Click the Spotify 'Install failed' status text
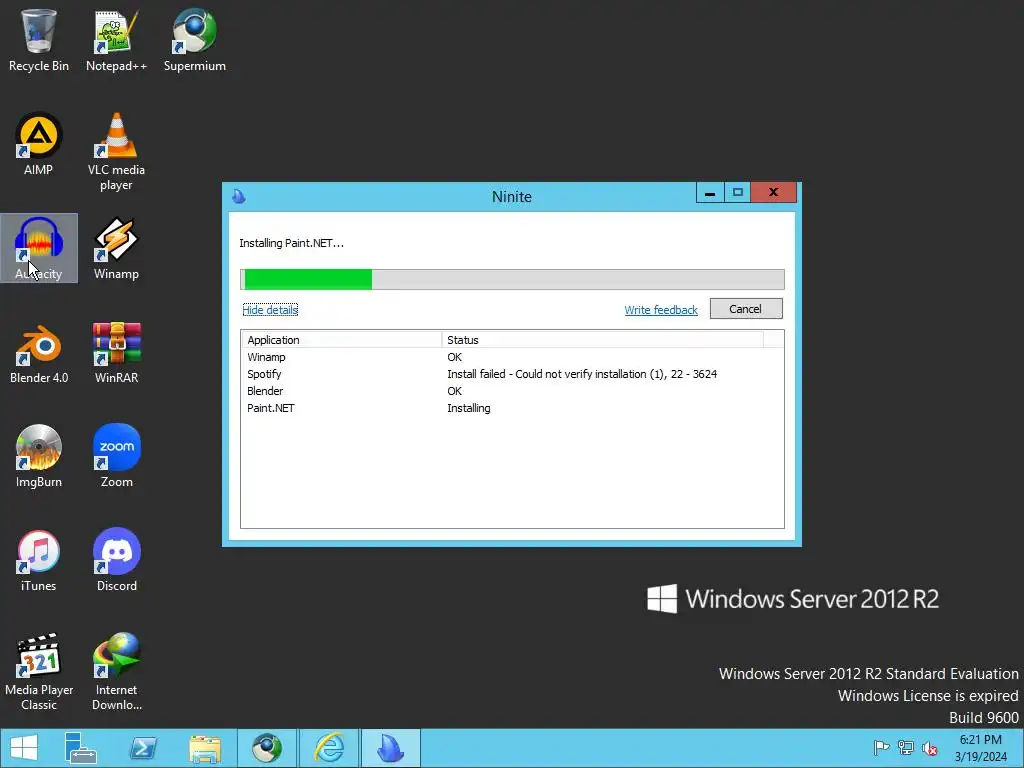This screenshot has height=768, width=1024. (582, 374)
